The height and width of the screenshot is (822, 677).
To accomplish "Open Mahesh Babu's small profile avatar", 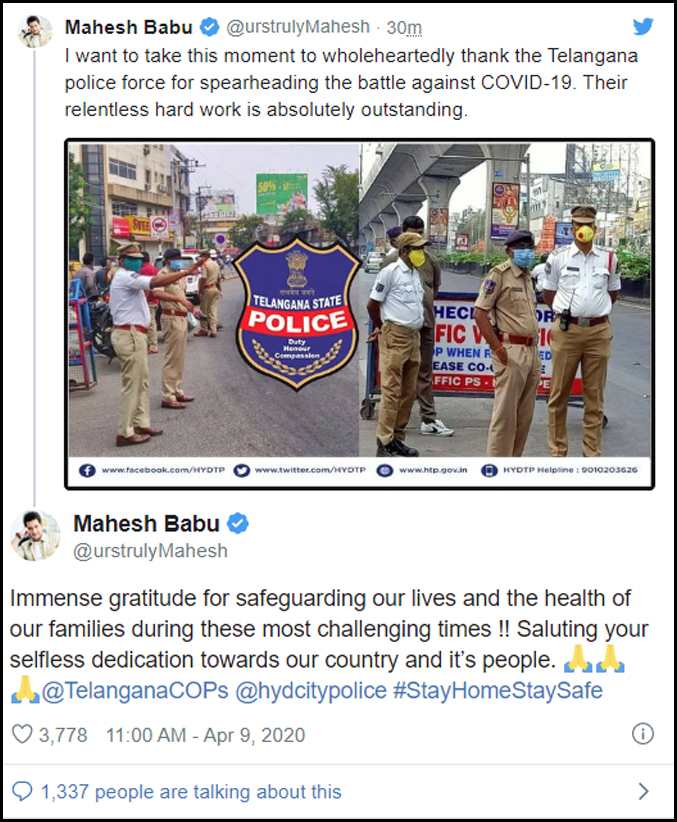I will 36,31.
